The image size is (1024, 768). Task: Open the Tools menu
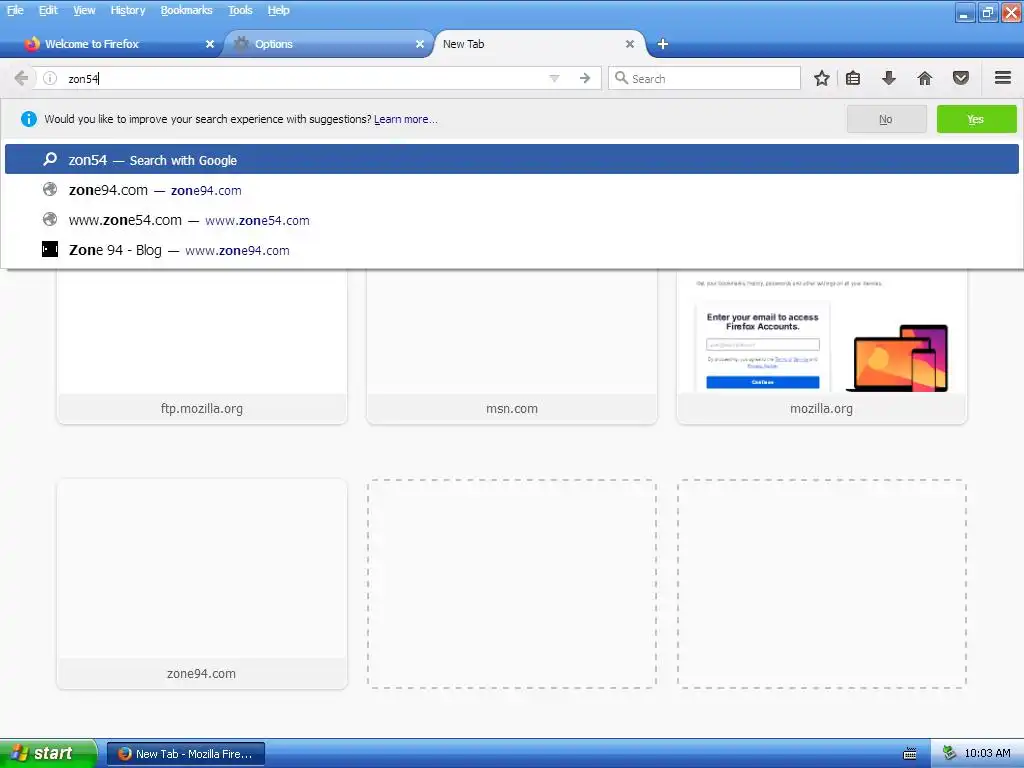(240, 10)
